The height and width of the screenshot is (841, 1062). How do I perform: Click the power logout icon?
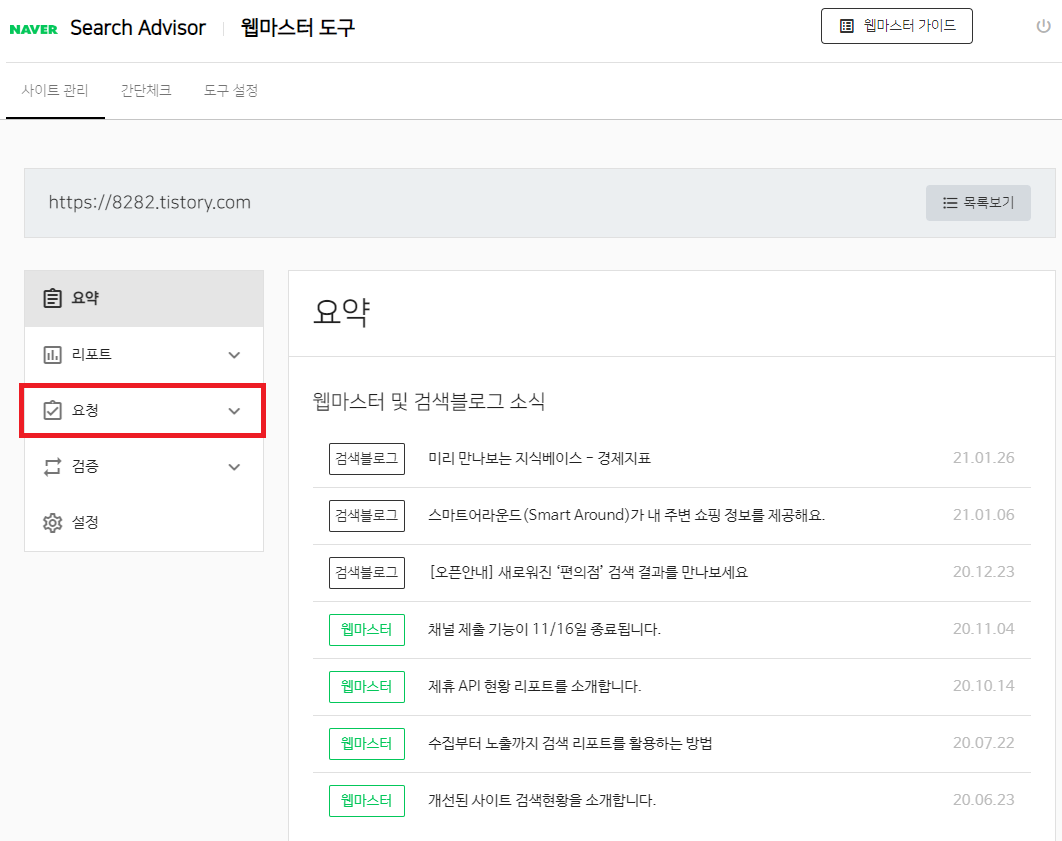(x=1043, y=26)
